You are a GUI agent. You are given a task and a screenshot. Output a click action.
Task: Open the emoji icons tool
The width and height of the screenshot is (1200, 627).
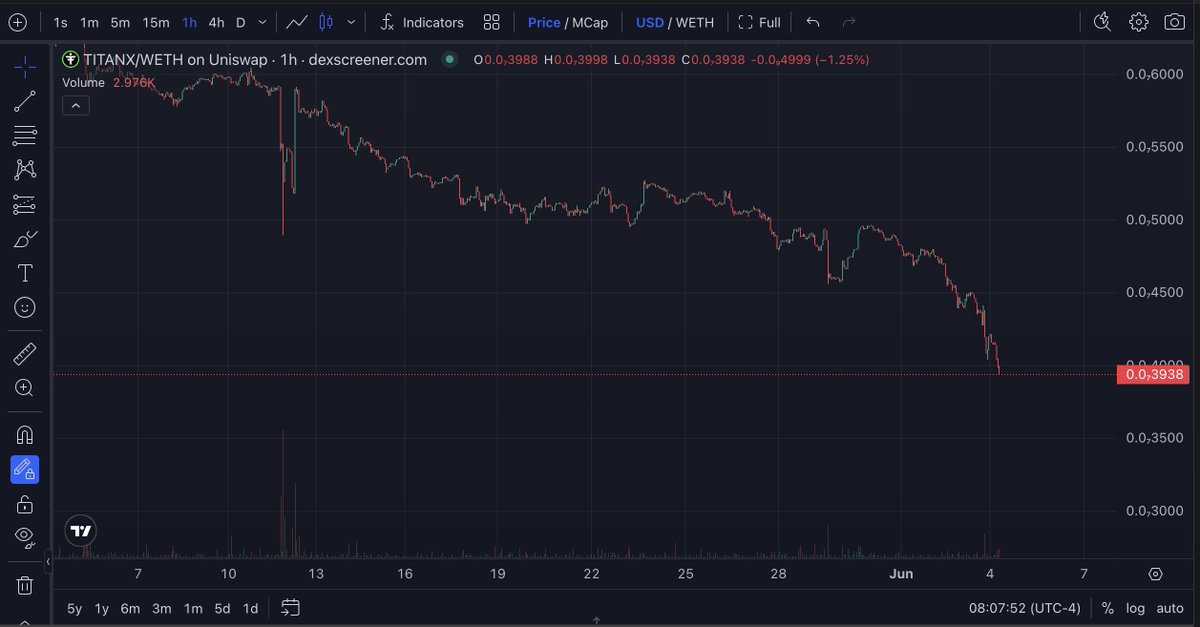click(x=25, y=307)
